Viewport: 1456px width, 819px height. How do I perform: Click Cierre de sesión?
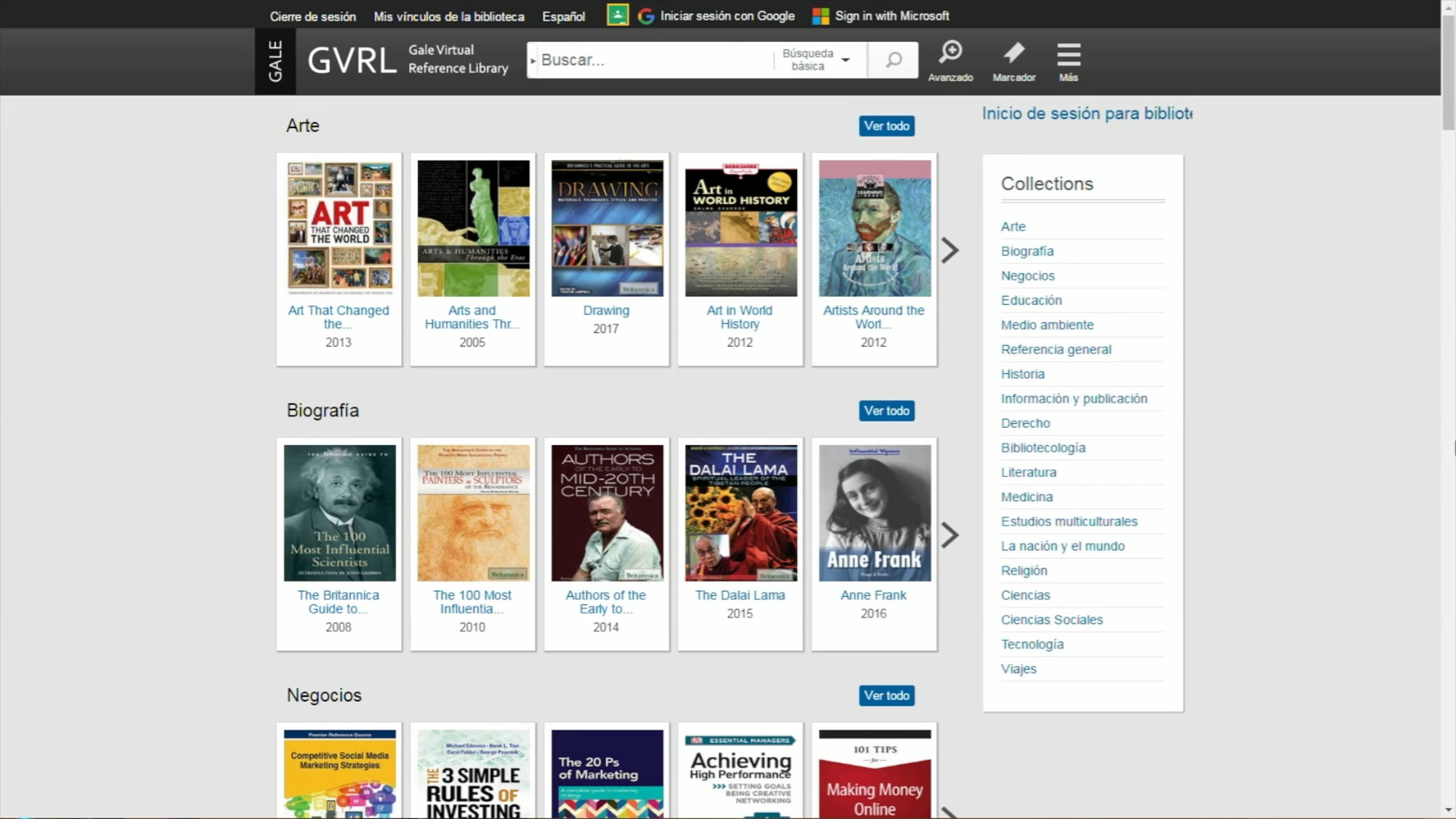[x=313, y=16]
